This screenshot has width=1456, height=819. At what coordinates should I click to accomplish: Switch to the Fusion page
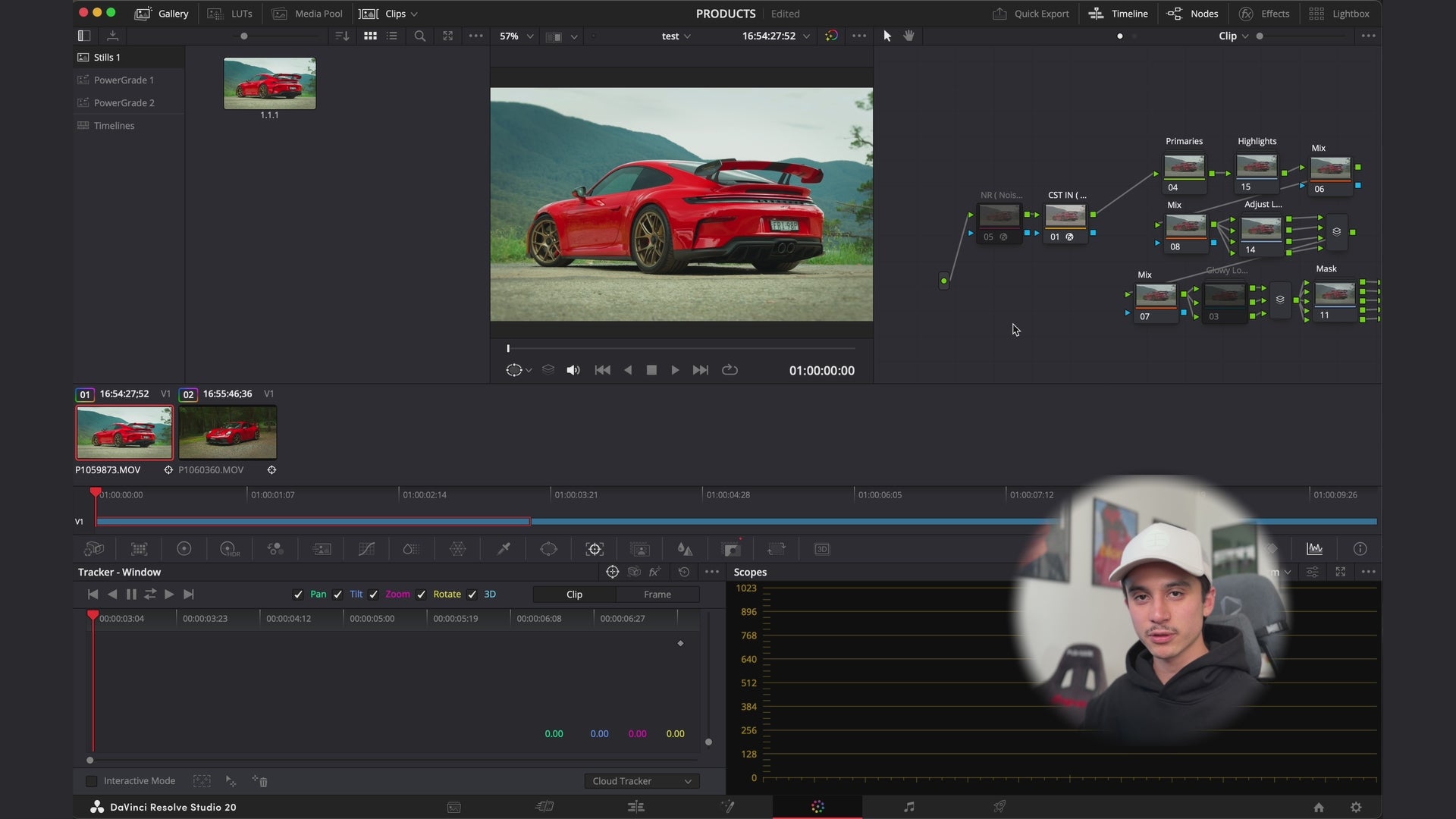tap(729, 806)
